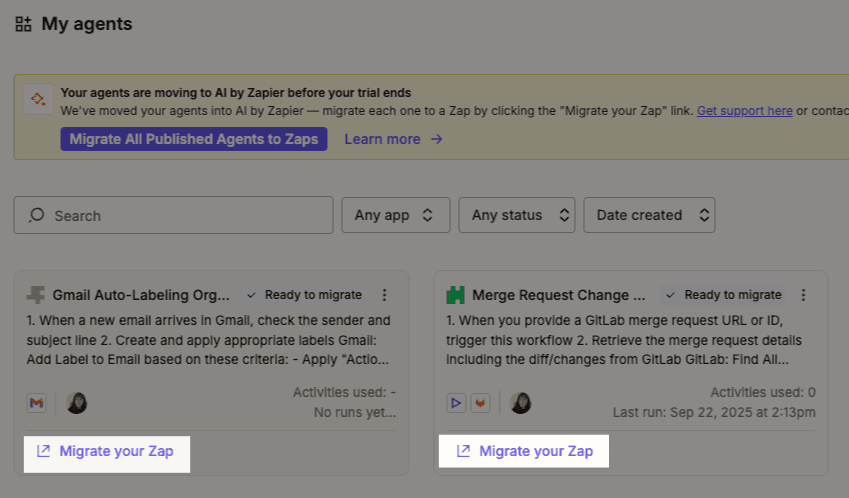The height and width of the screenshot is (498, 849).
Task: Click the owner avatar on Gmail Auto-Labeling card
Action: click(x=76, y=403)
